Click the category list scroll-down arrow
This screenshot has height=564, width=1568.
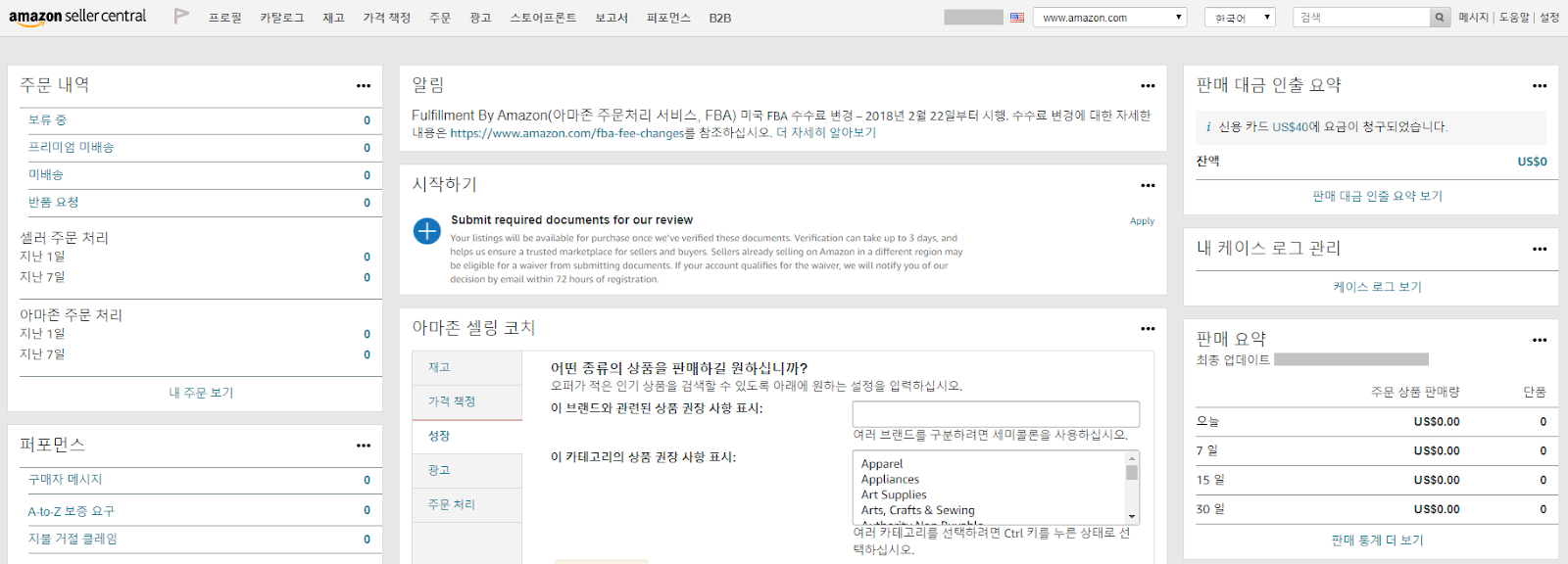coord(1132,517)
